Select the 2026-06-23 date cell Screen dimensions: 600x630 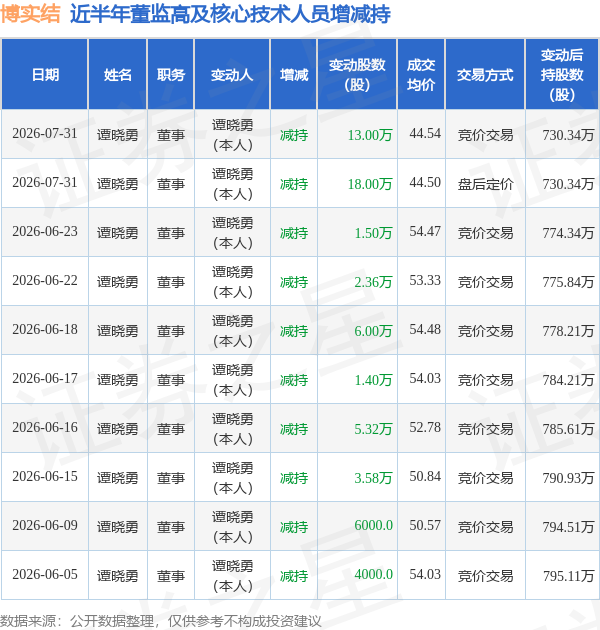(x=45, y=232)
